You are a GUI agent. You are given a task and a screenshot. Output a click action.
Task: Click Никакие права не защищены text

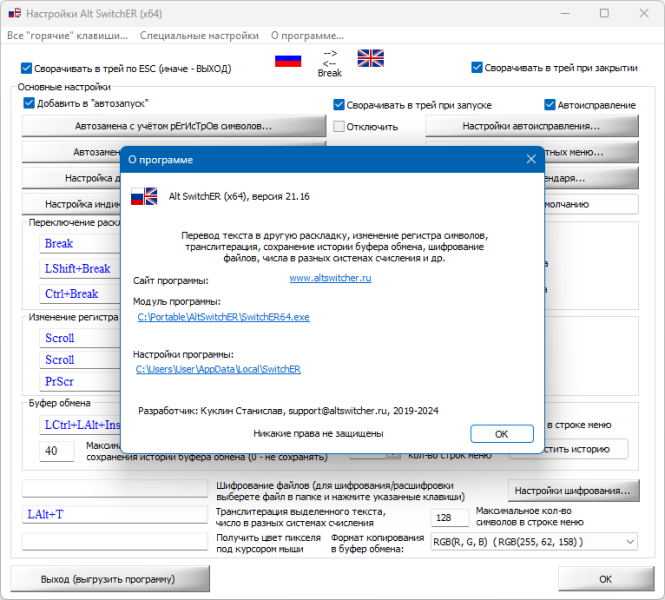coord(318,433)
